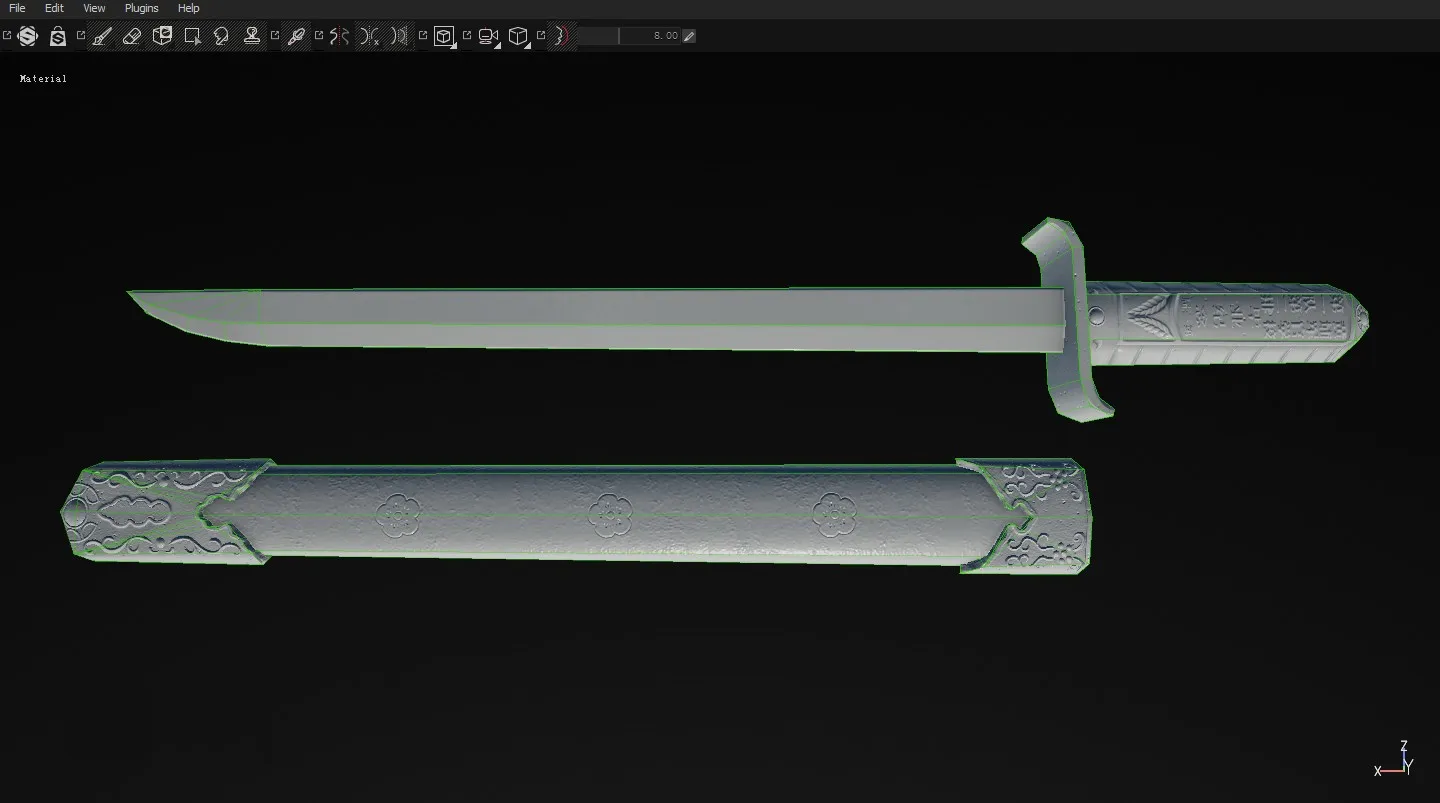Activate the Polygon Fill tool
The image size is (1440, 803).
coord(192,36)
